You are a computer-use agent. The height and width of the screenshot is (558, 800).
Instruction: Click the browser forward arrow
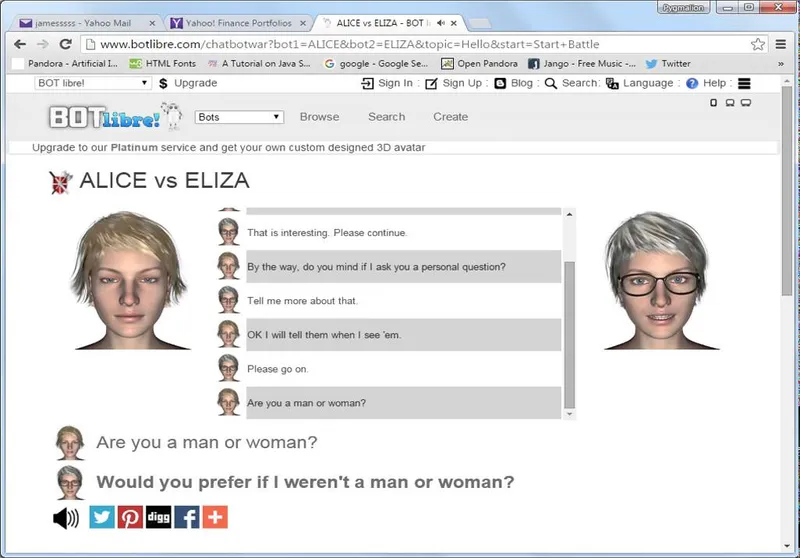pyautogui.click(x=43, y=44)
